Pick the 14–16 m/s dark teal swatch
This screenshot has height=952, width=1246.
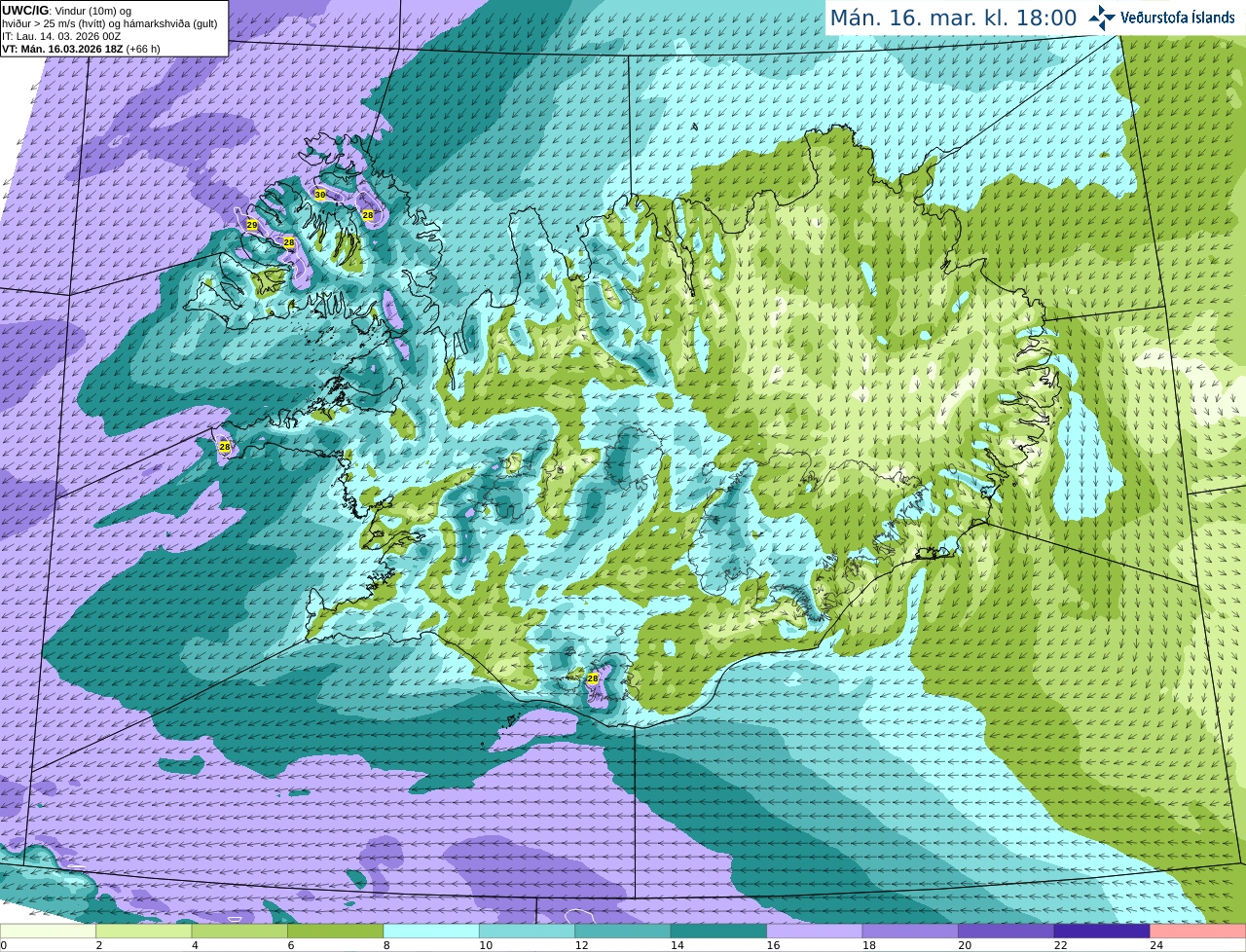click(x=719, y=932)
